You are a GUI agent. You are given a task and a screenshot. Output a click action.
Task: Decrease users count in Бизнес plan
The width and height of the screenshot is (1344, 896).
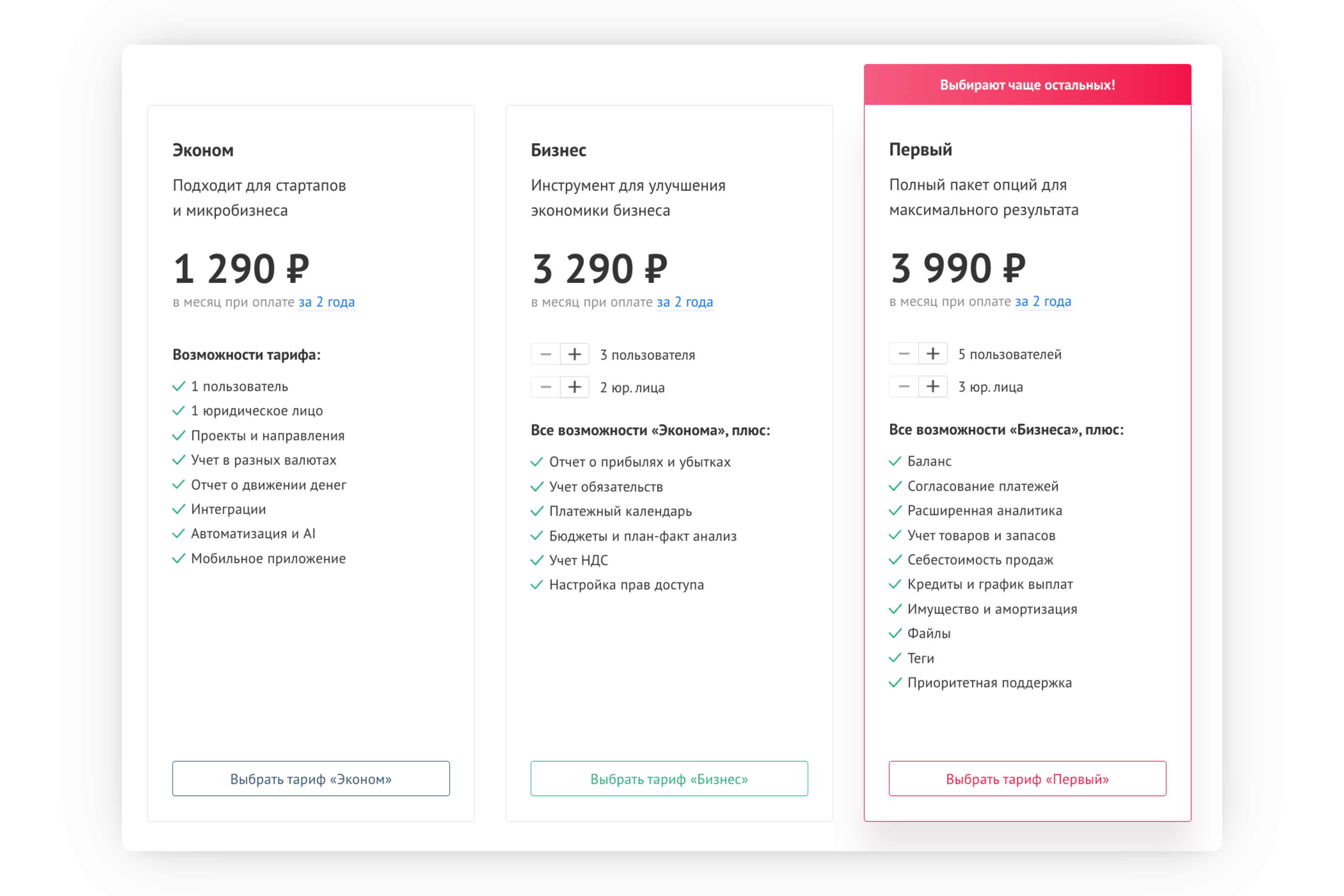point(545,354)
